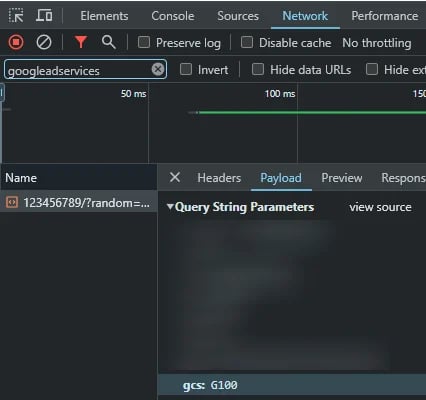Check the Invert filter checkbox
This screenshot has height=400, width=426.
click(x=186, y=69)
